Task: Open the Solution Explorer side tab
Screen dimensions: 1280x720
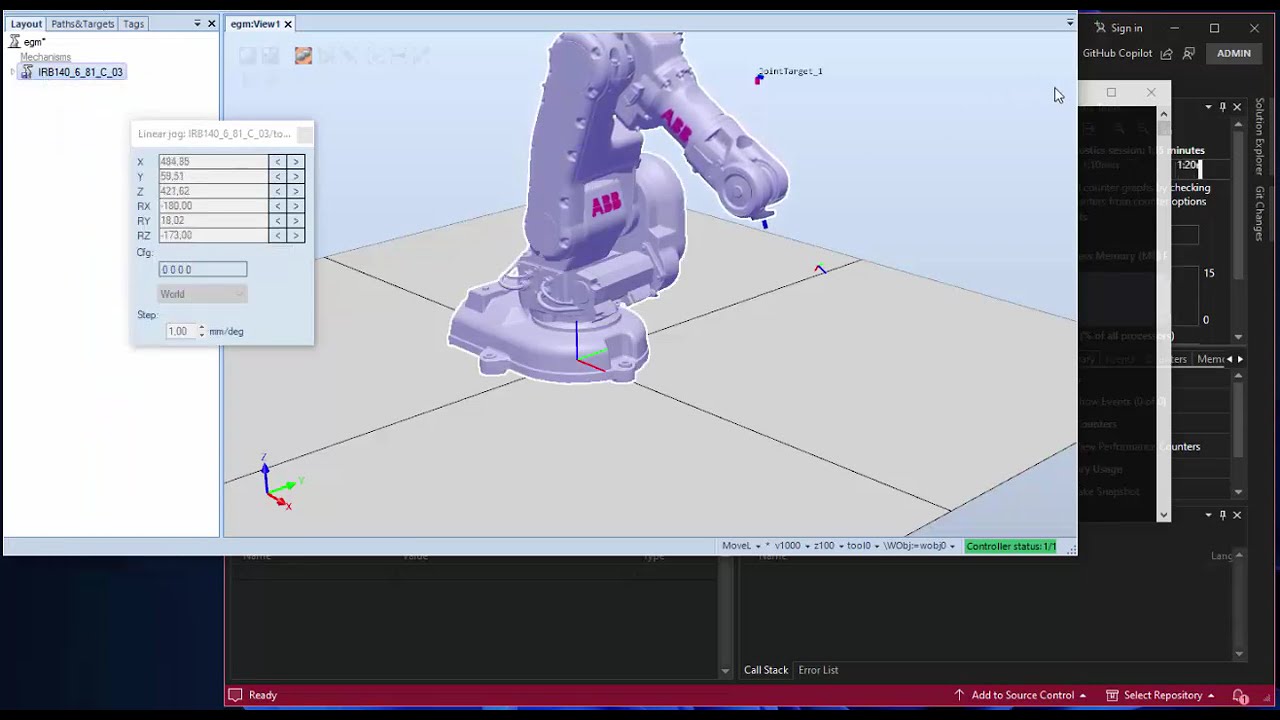Action: [x=1260, y=137]
